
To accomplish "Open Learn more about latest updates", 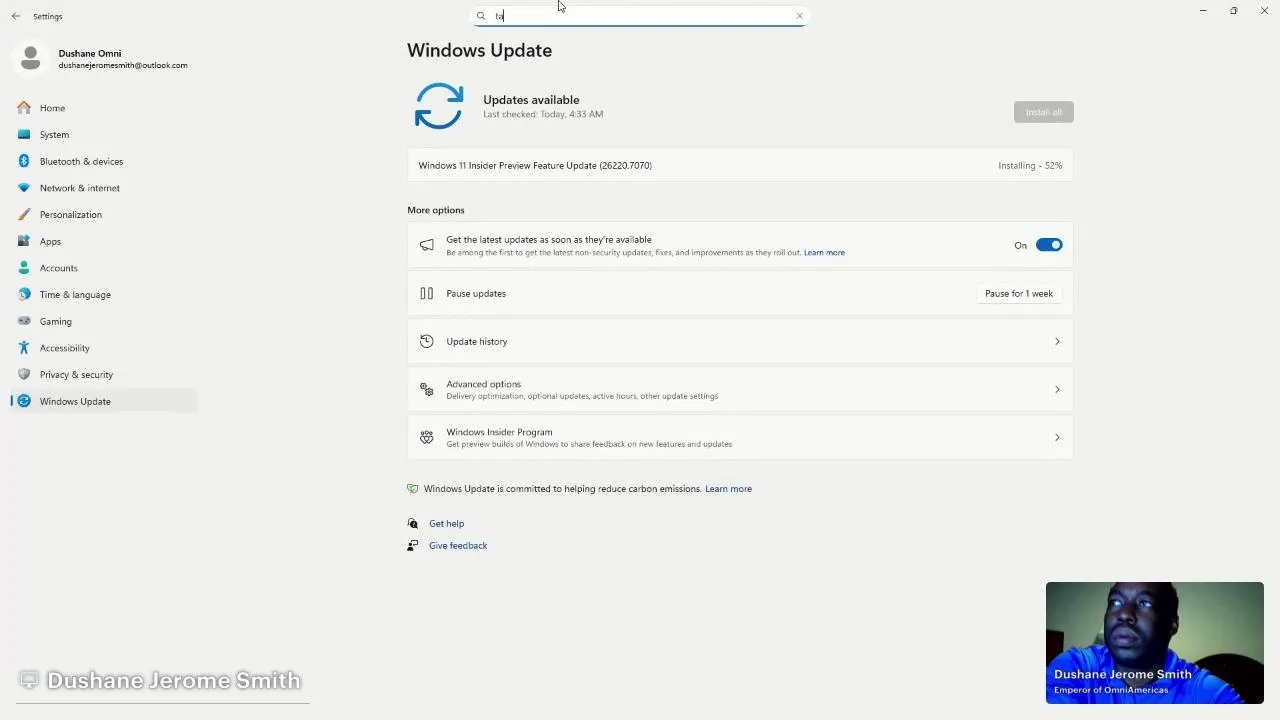I will (x=824, y=253).
